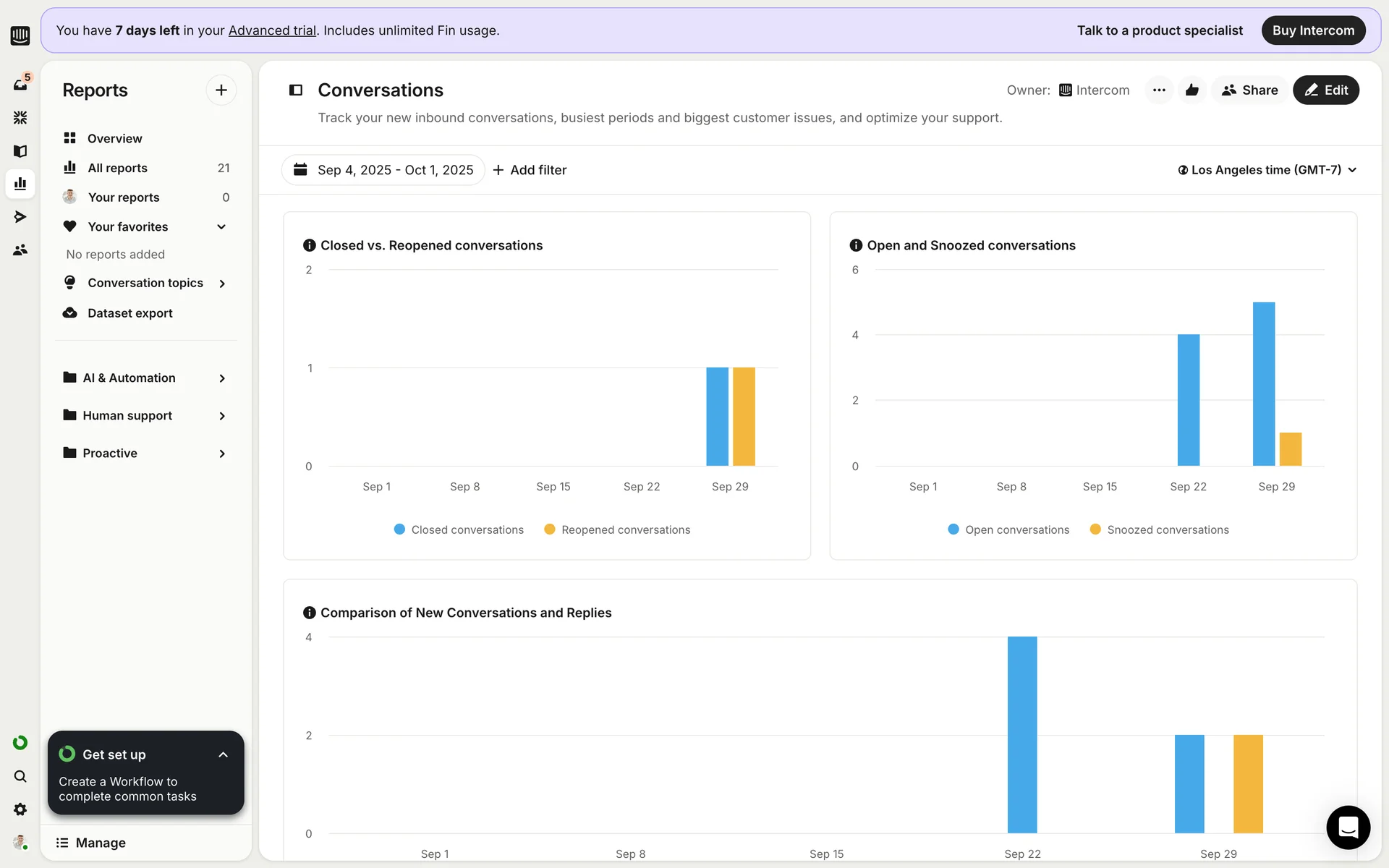Open Los Angeles time zone dropdown
Image resolution: width=1389 pixels, height=868 pixels.
click(x=1267, y=169)
